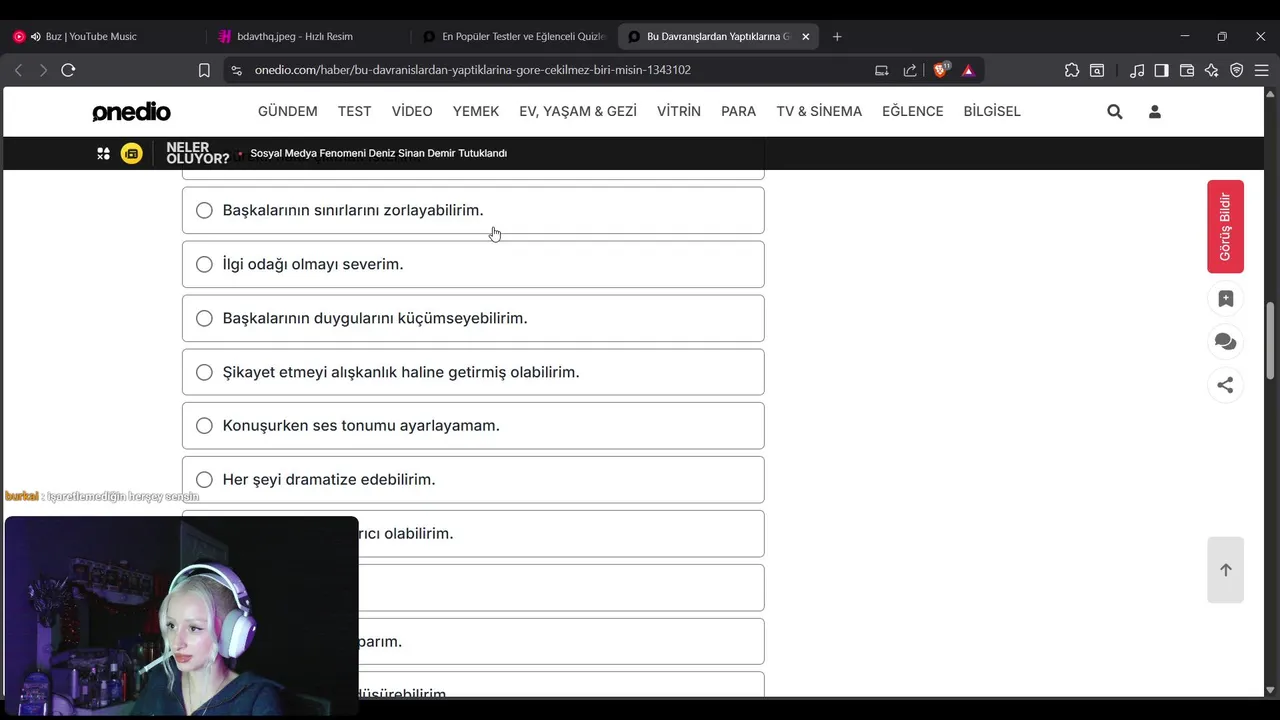Open the EĞLENCE section
1280x720 pixels.
[913, 111]
